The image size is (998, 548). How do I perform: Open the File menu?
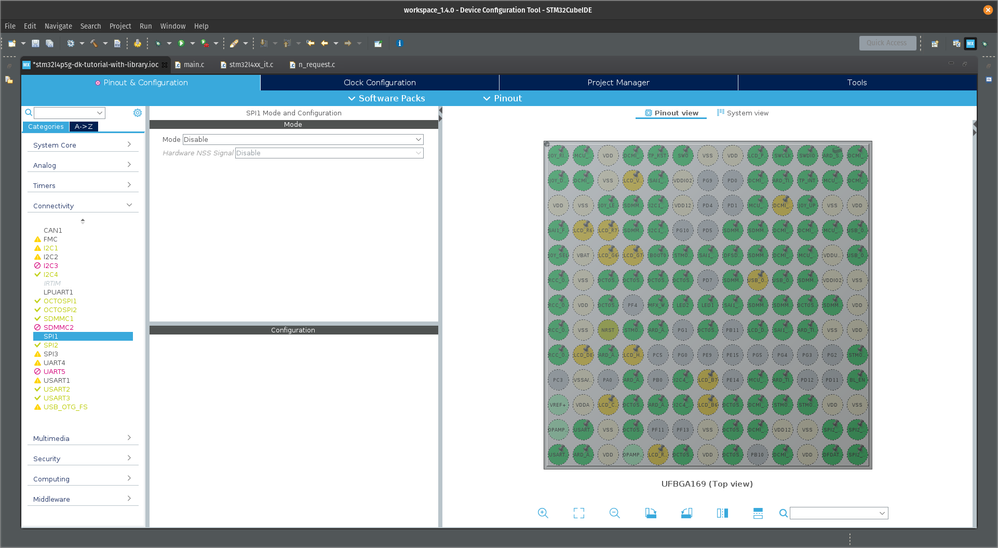[10, 26]
